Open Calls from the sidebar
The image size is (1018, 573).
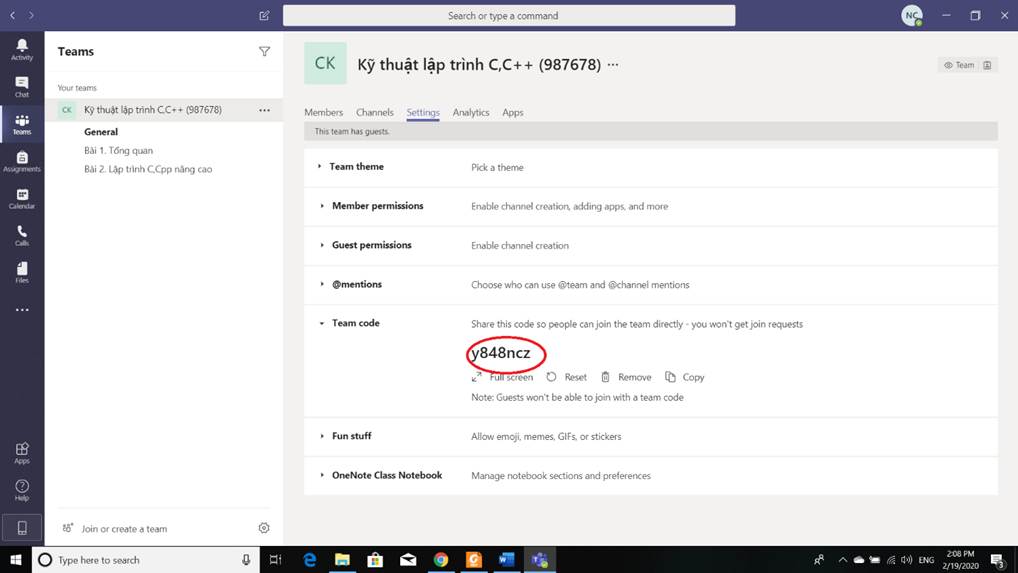[22, 235]
